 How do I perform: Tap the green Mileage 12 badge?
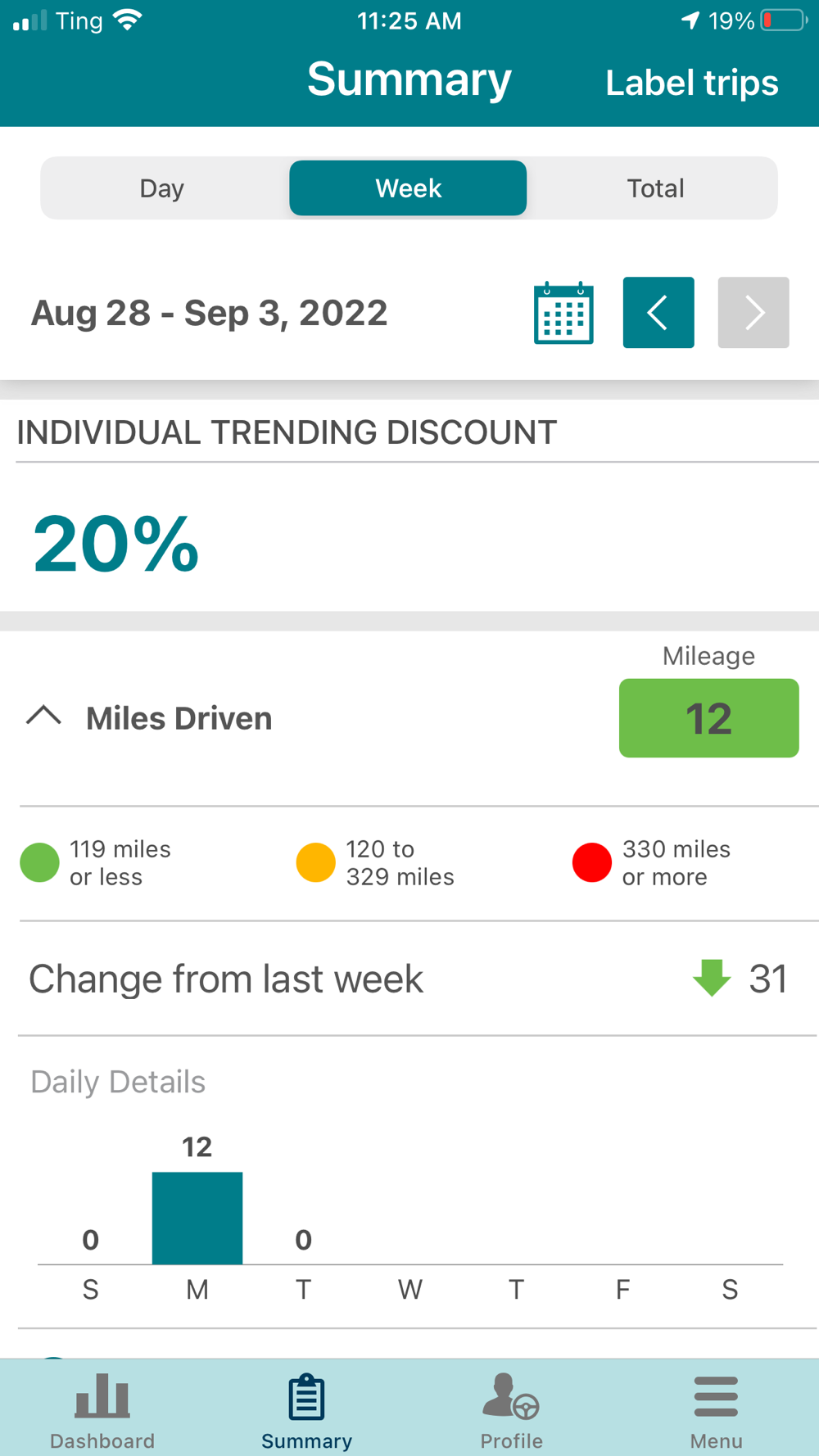(709, 718)
